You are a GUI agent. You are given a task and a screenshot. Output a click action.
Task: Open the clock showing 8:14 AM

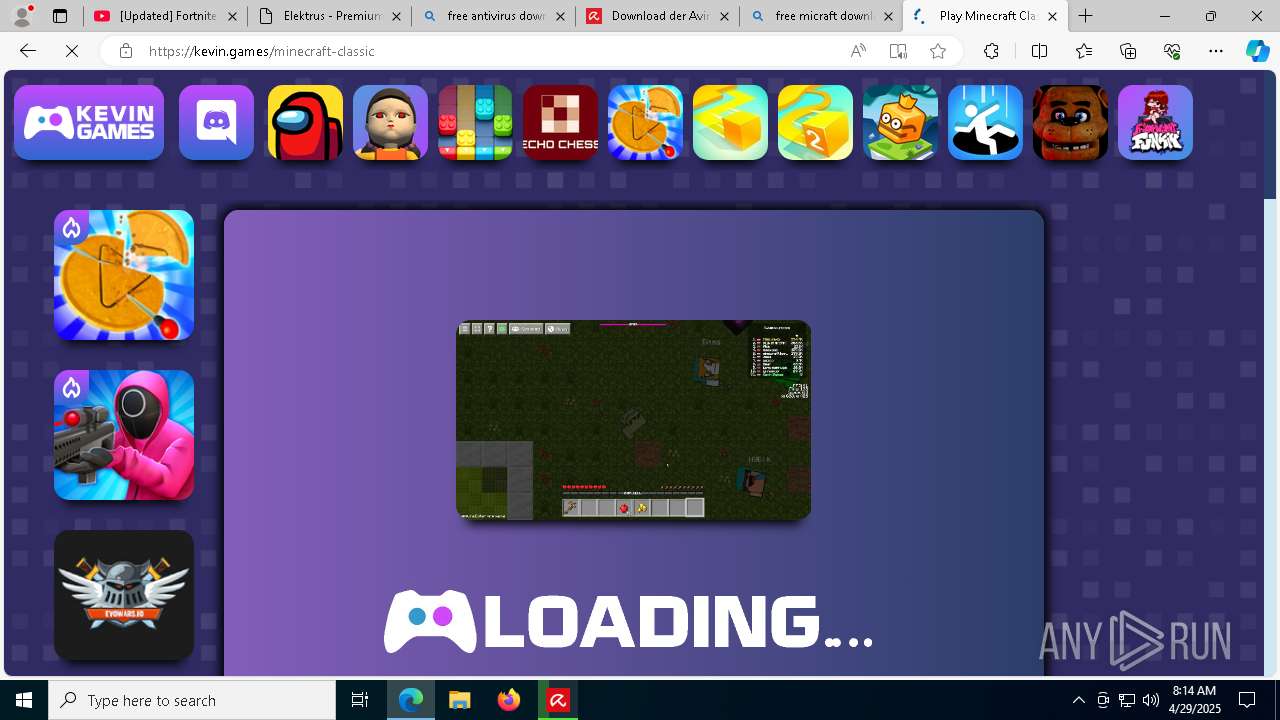[1196, 700]
